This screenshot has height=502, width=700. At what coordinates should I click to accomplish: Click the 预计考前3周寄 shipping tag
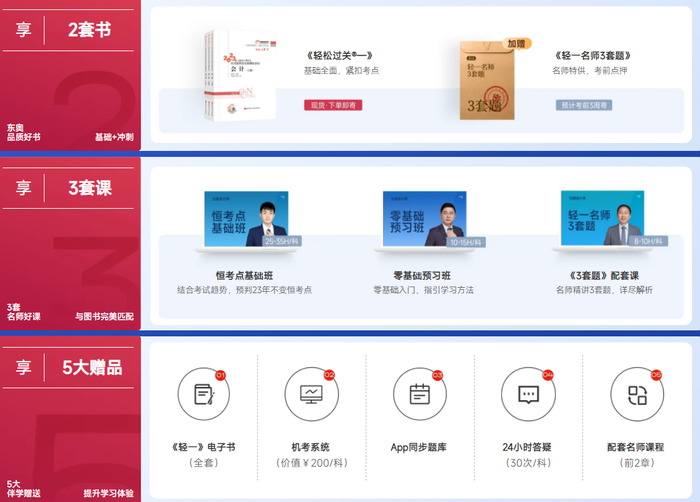(x=583, y=104)
